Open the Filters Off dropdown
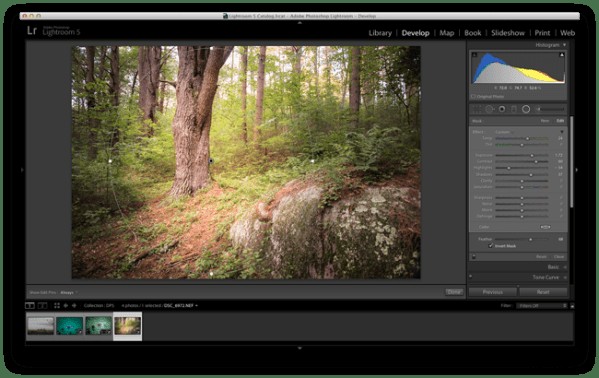 coord(542,306)
